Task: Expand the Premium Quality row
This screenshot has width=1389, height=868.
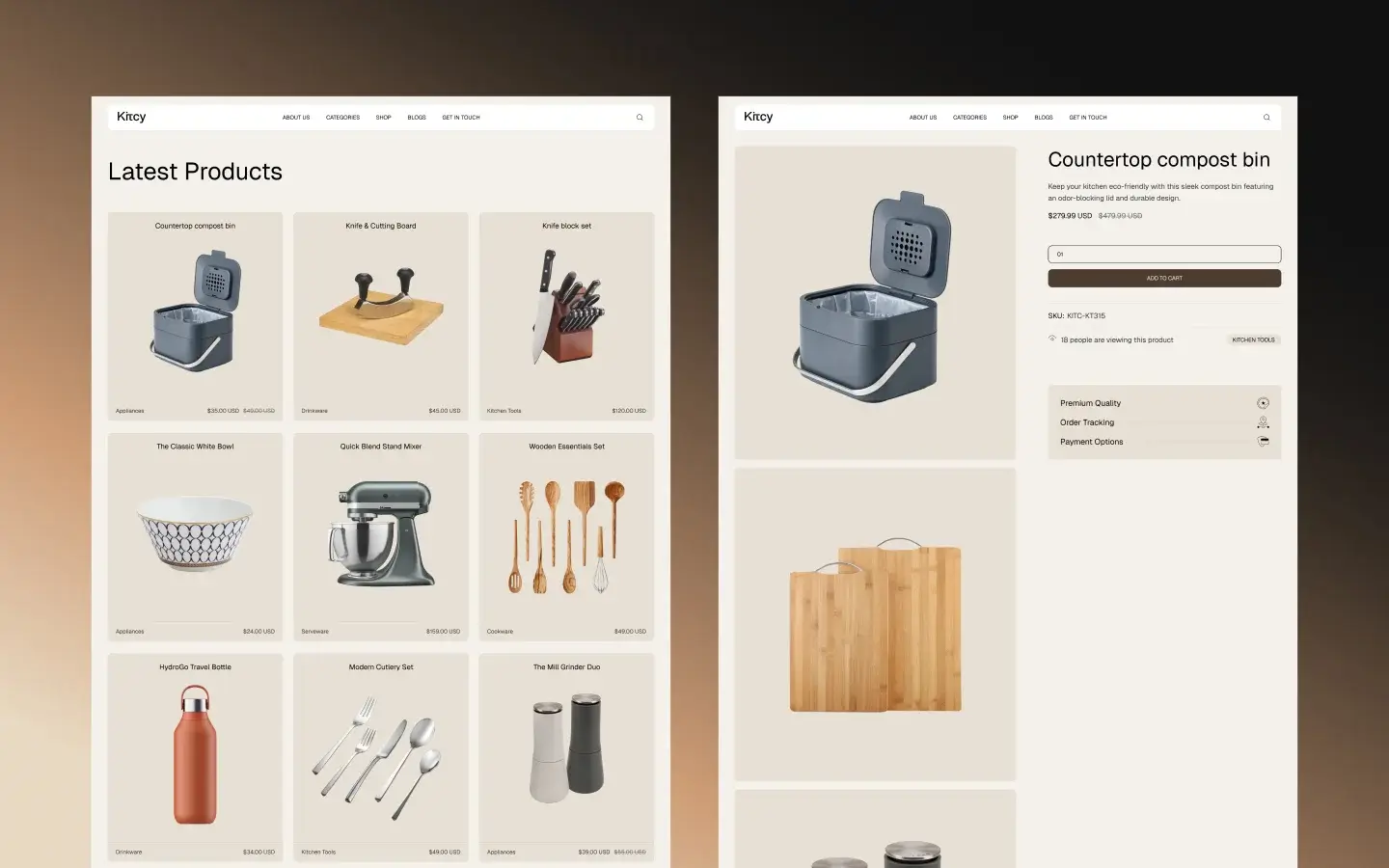Action: pos(1164,403)
